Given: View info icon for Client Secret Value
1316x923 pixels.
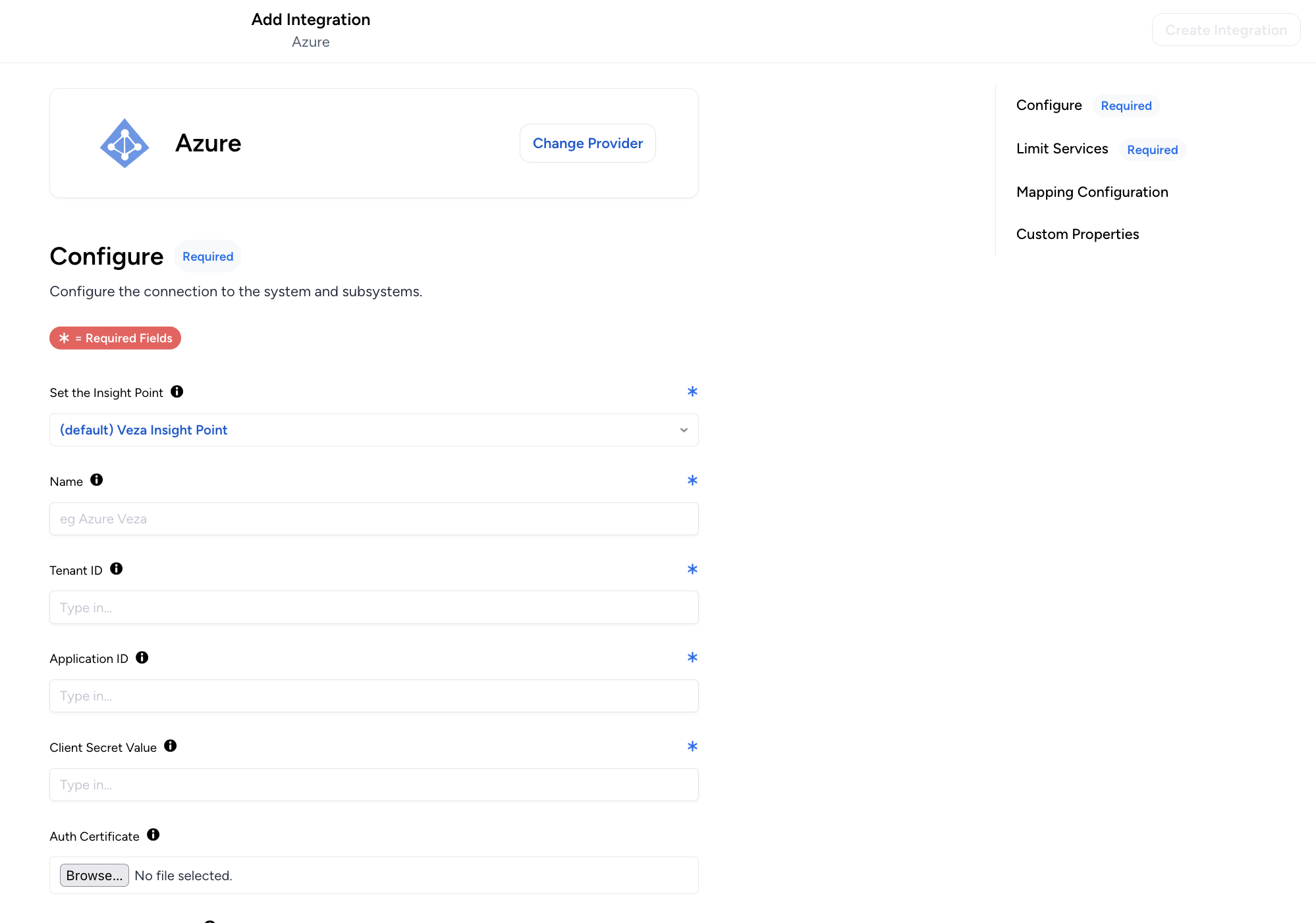Looking at the screenshot, I should click(x=171, y=746).
